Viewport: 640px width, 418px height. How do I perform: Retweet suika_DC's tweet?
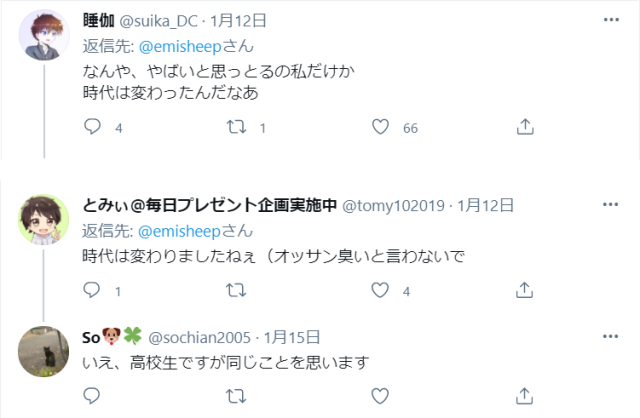tap(238, 127)
